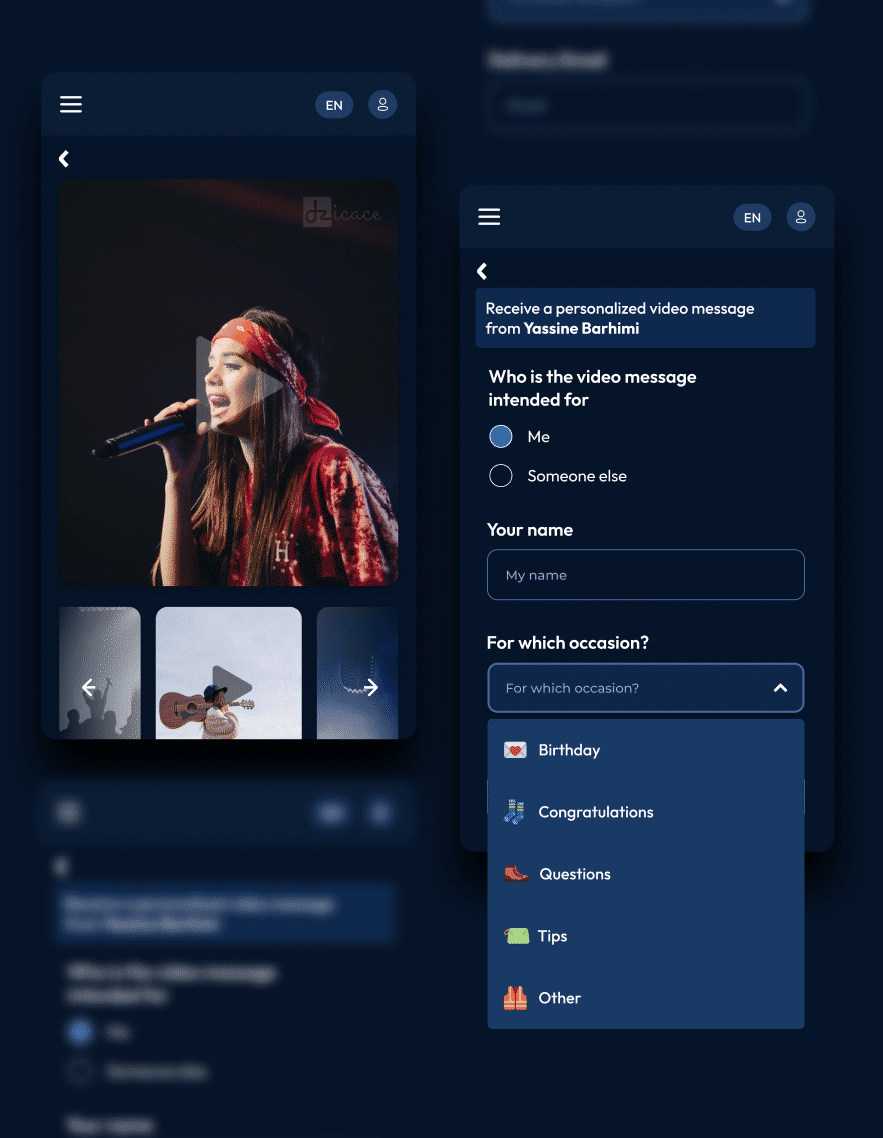Viewport: 883px width, 1138px height.
Task: Click the "My name" input field
Action: pyautogui.click(x=645, y=575)
